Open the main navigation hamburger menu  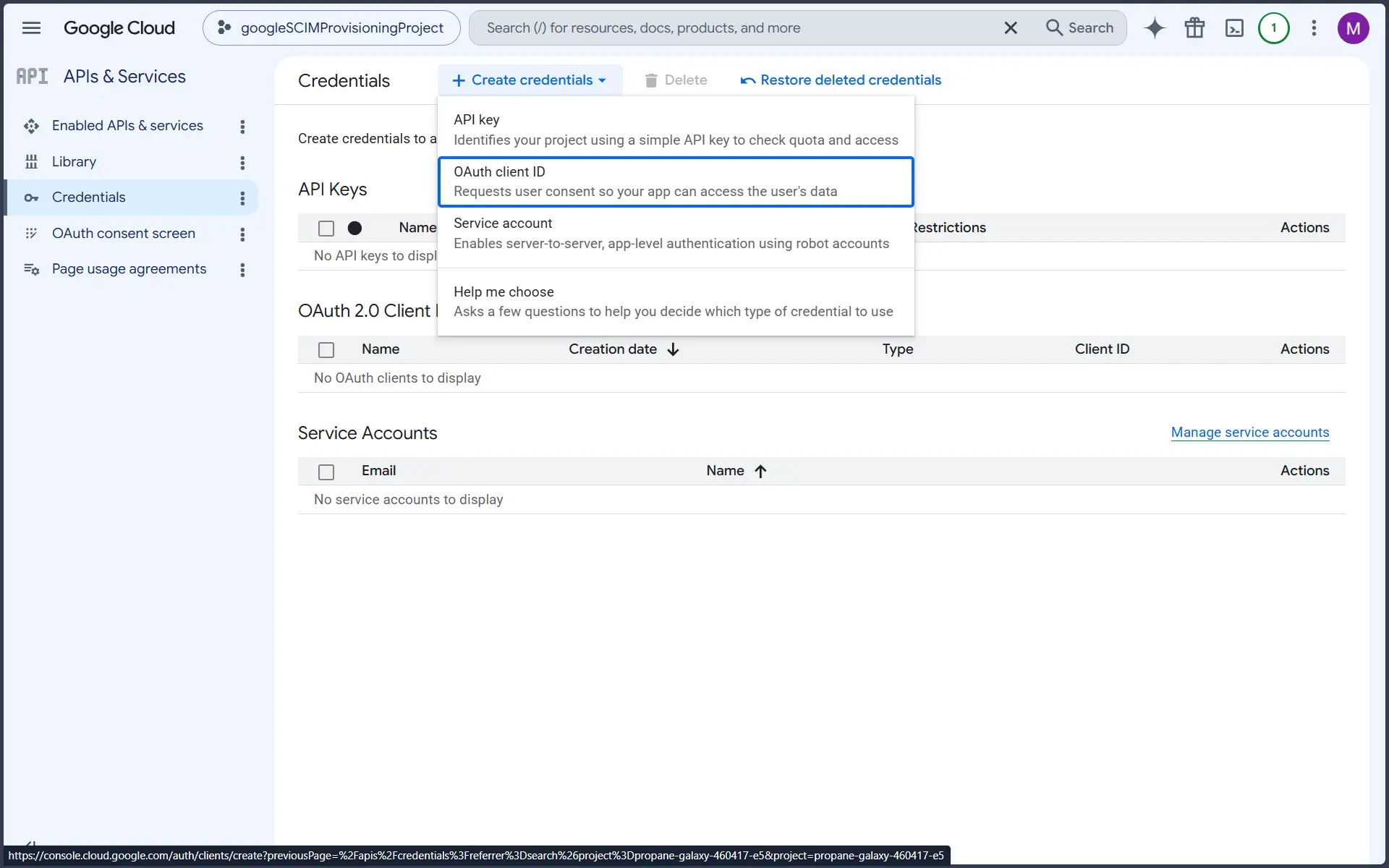(31, 28)
